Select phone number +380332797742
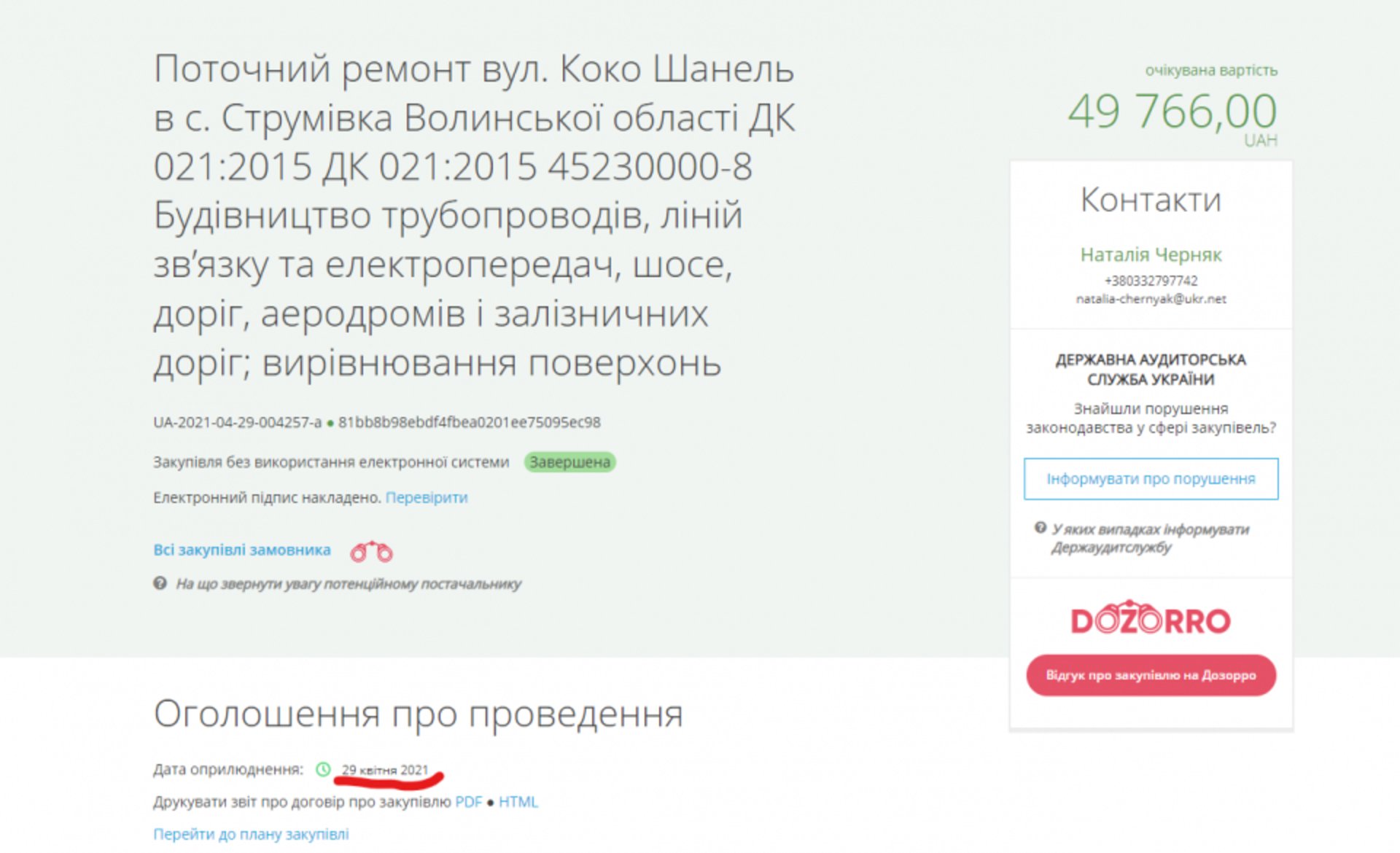Viewport: 1400px width, 853px height. (1151, 281)
